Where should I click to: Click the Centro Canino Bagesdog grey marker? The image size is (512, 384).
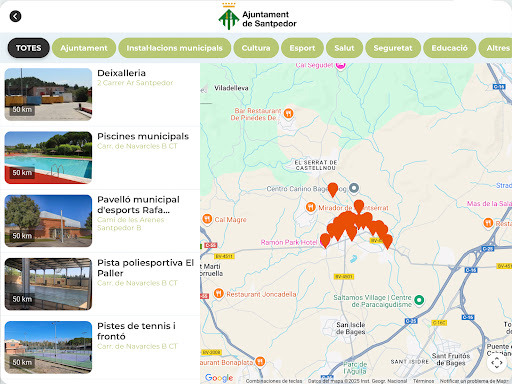354,188
